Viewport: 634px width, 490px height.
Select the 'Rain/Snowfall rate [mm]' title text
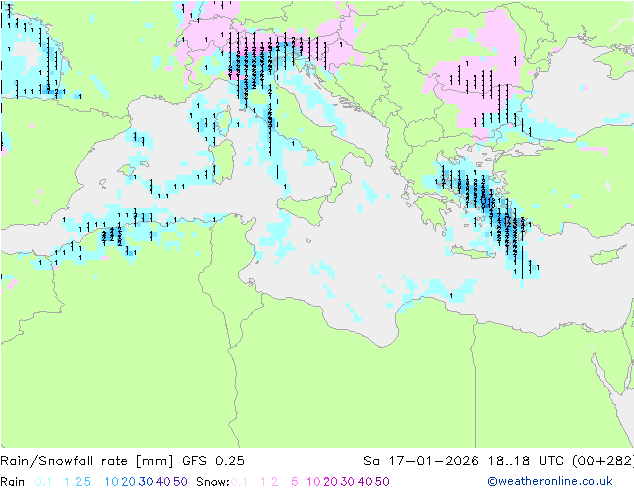(x=87, y=461)
